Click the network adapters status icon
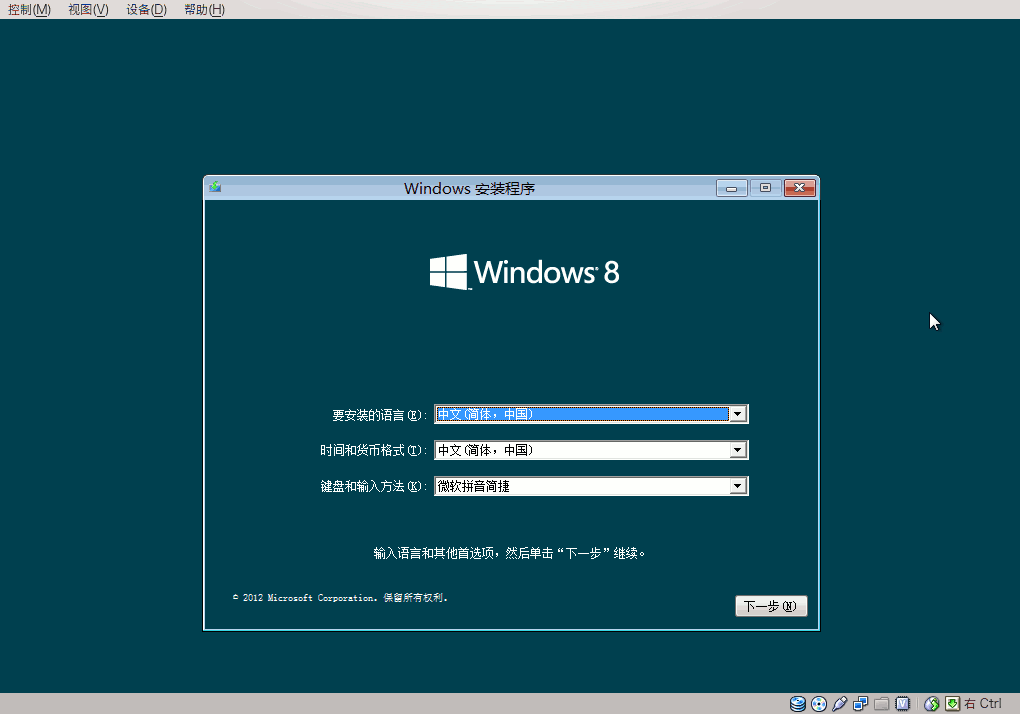This screenshot has width=1020, height=714. click(x=860, y=704)
